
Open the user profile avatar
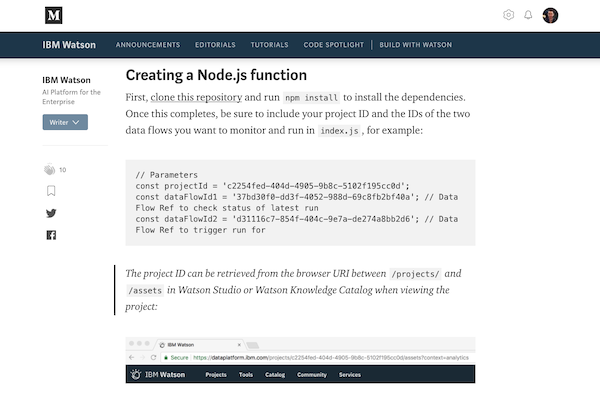pos(550,15)
